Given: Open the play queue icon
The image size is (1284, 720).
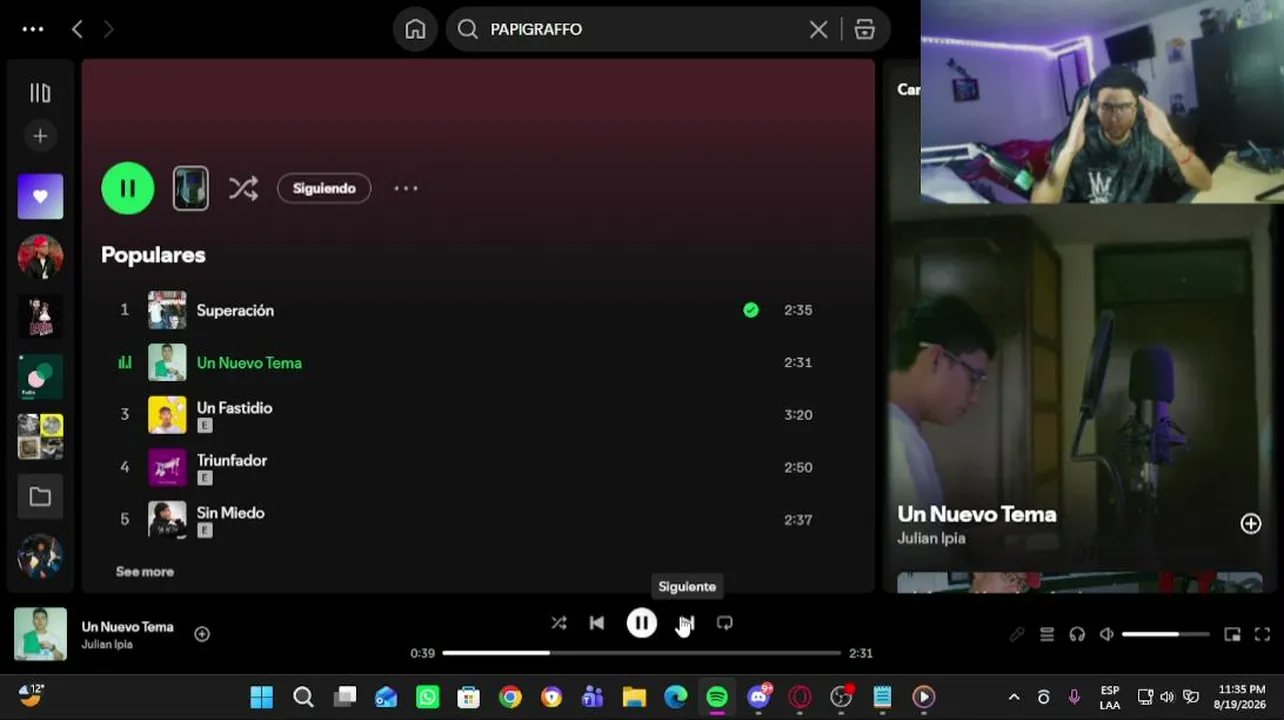Looking at the screenshot, I should pos(1047,634).
